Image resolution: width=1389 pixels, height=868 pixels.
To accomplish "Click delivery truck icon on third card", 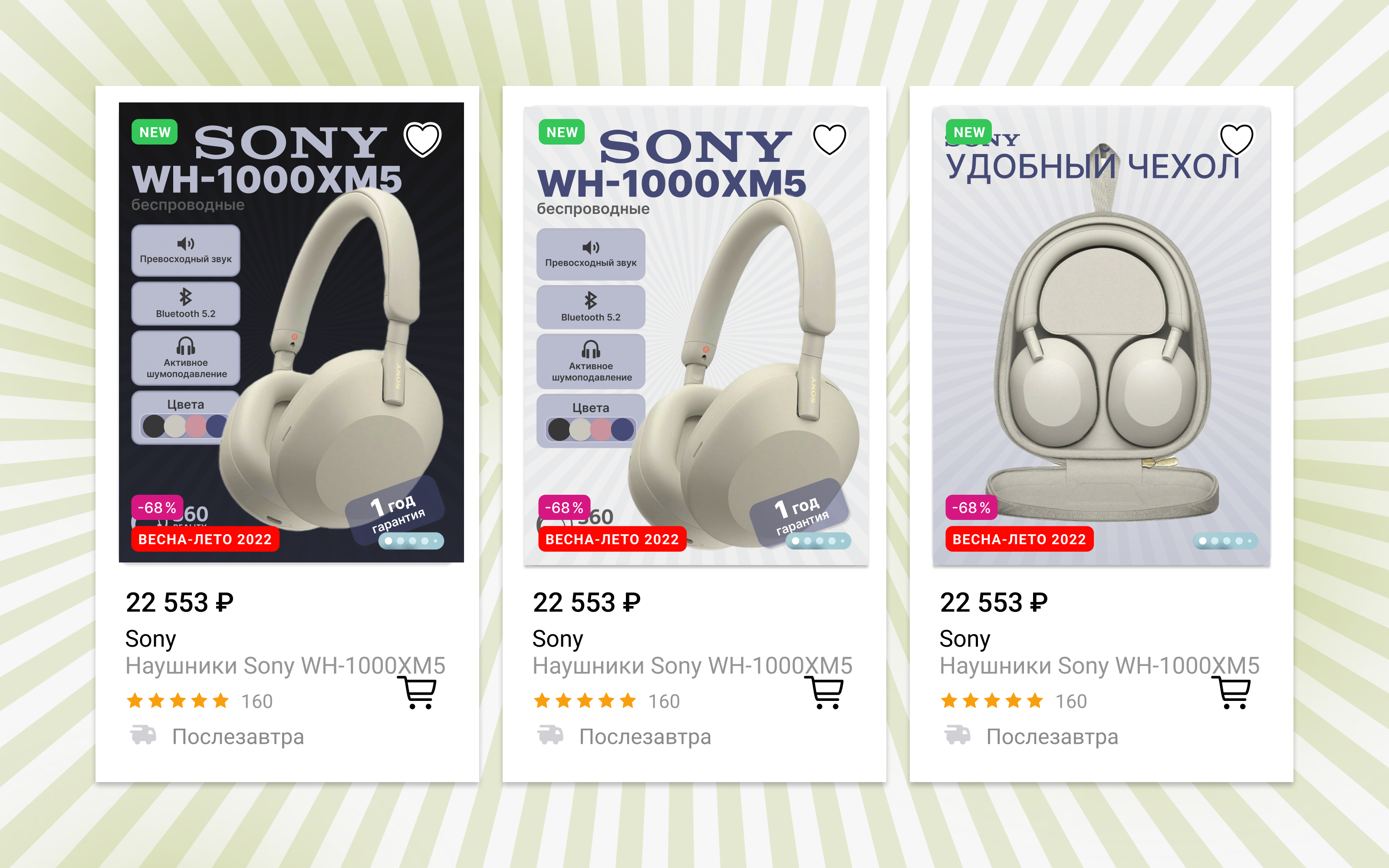I will coord(958,734).
